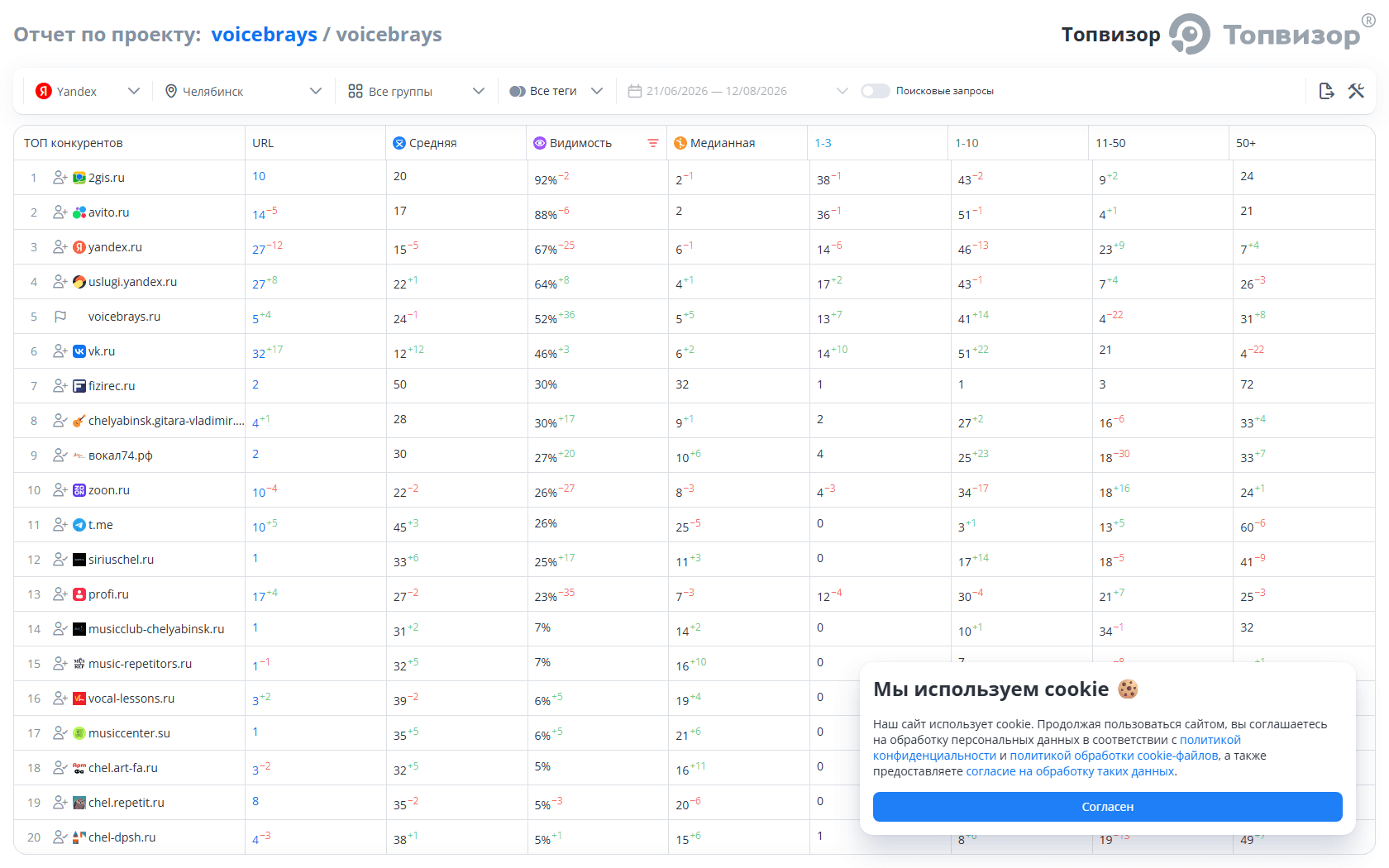This screenshot has width=1389, height=868.
Task: Select the chel.repetit.ru competitor name
Action: [x=126, y=803]
